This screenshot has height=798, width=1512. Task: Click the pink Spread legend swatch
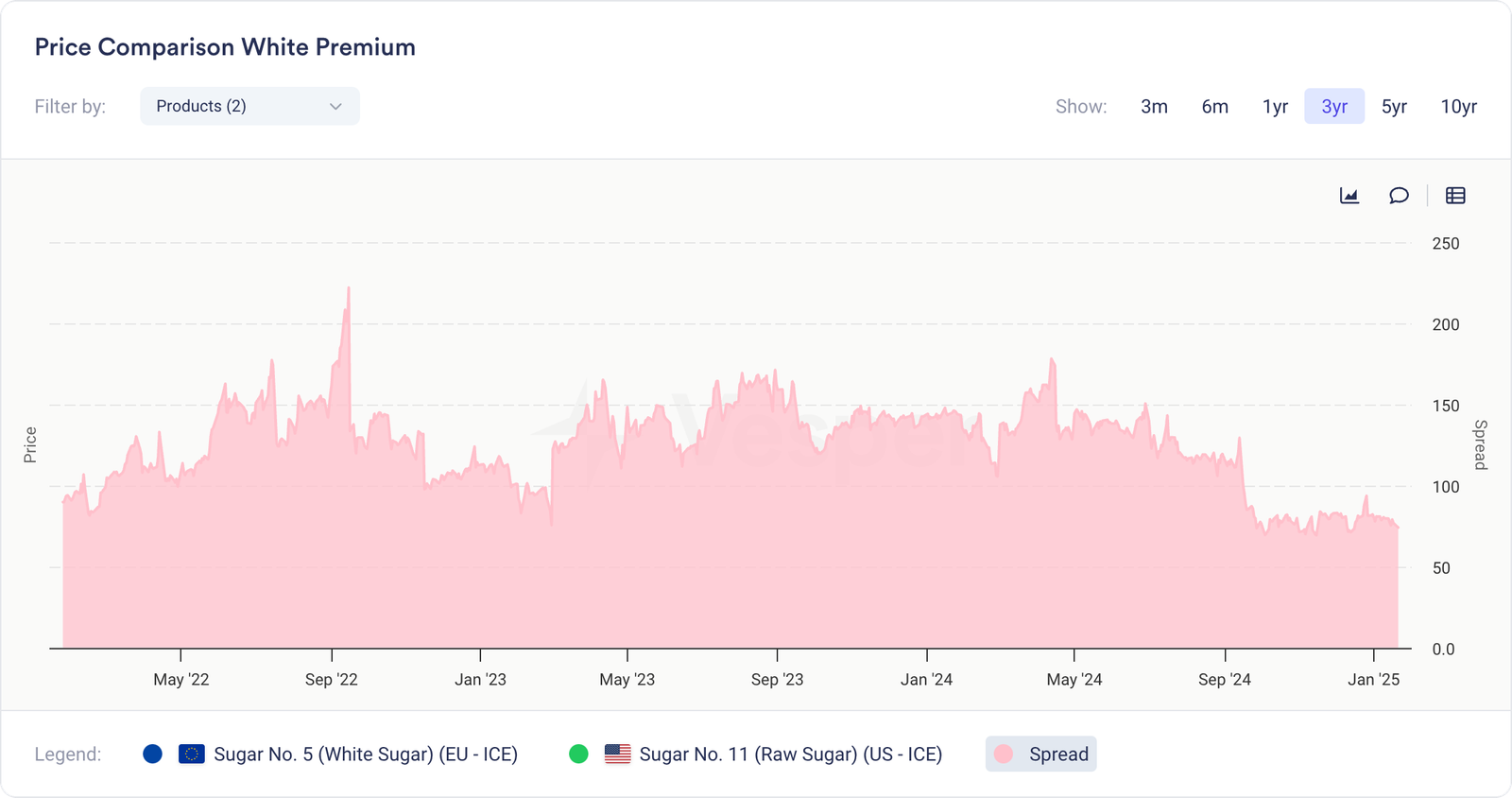[x=1004, y=755]
